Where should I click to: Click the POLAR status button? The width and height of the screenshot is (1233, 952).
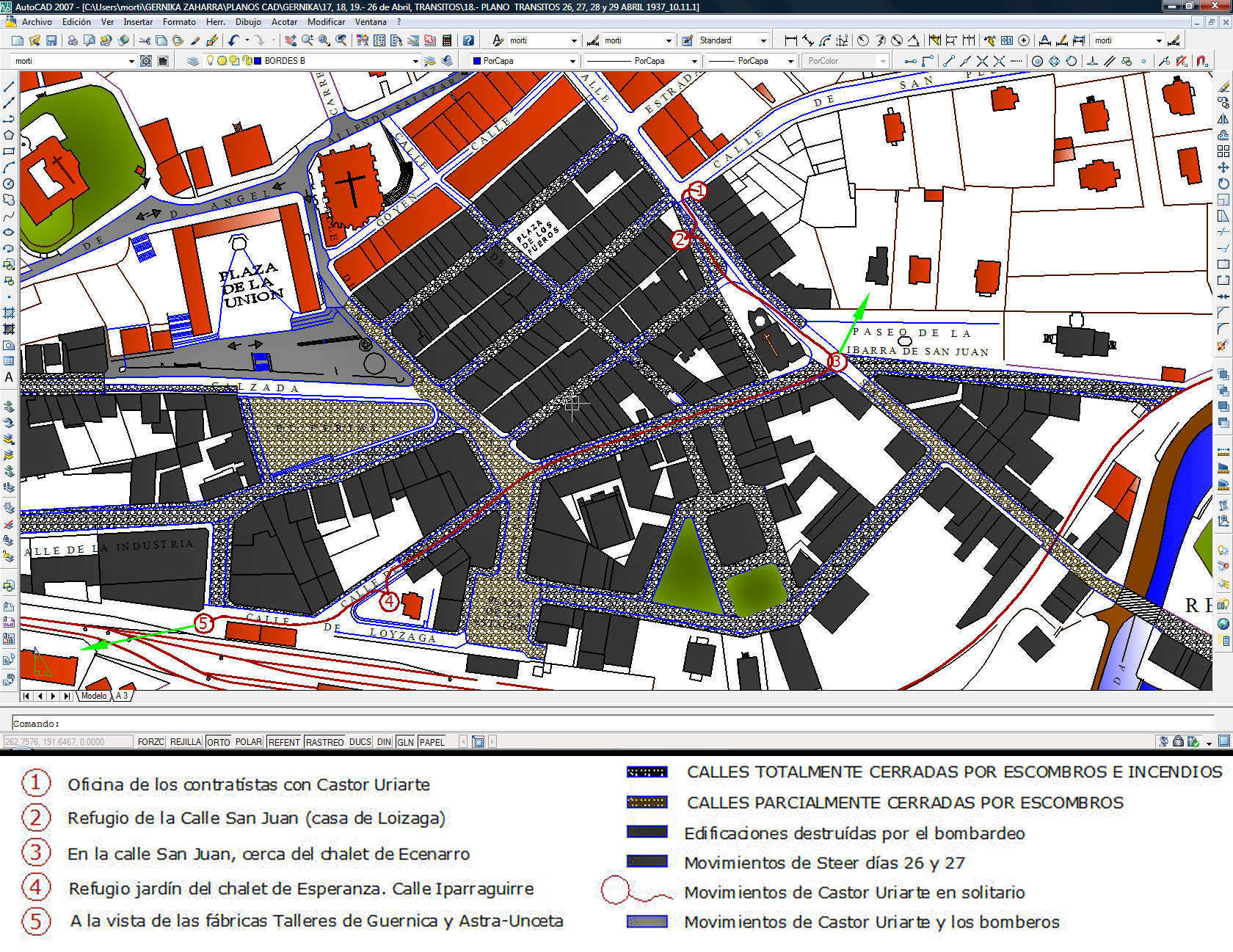[x=248, y=742]
